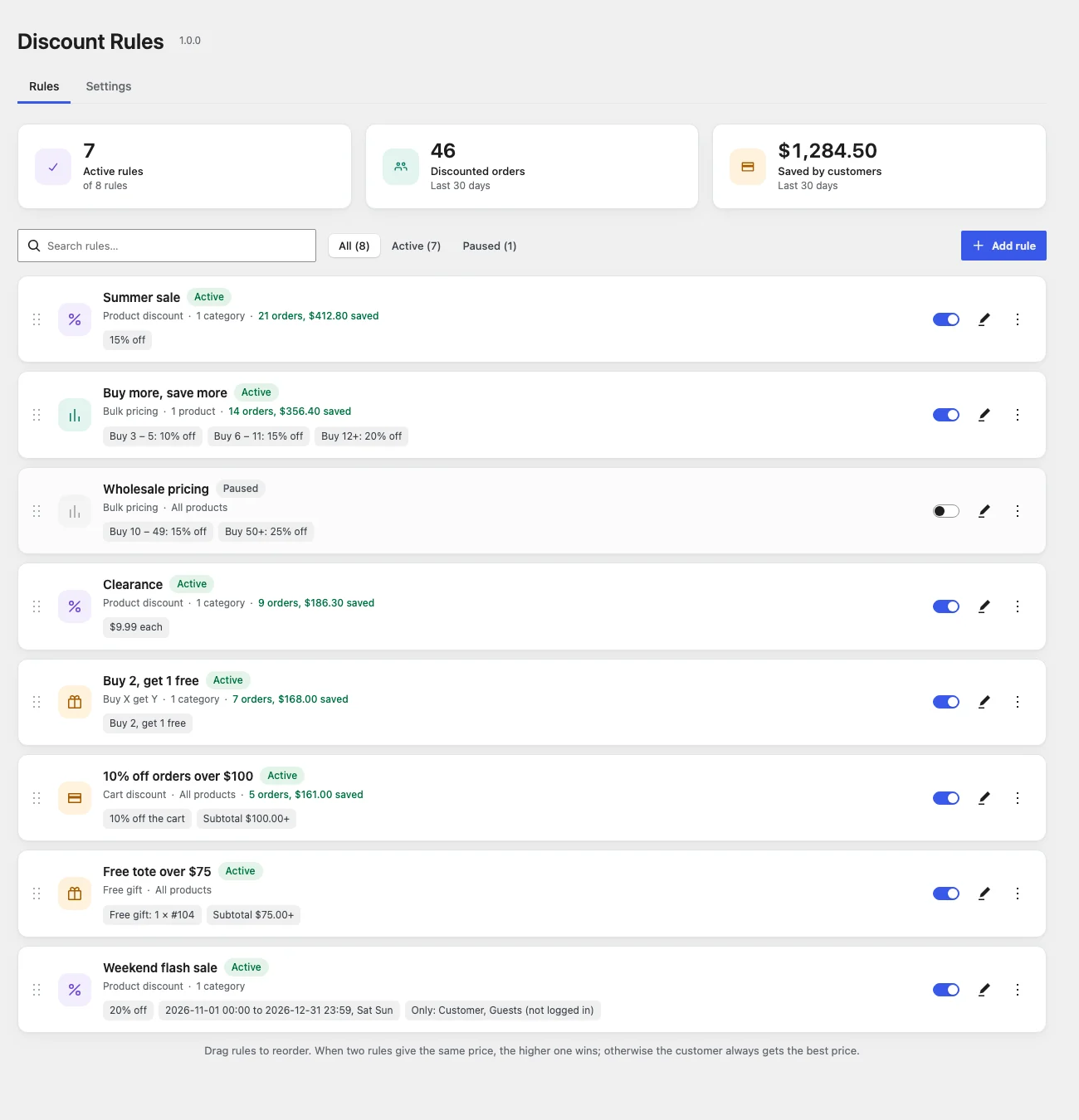This screenshot has width=1079, height=1120.
Task: Open the kebab menu for Buy 2, get 1 free
Action: [1018, 702]
